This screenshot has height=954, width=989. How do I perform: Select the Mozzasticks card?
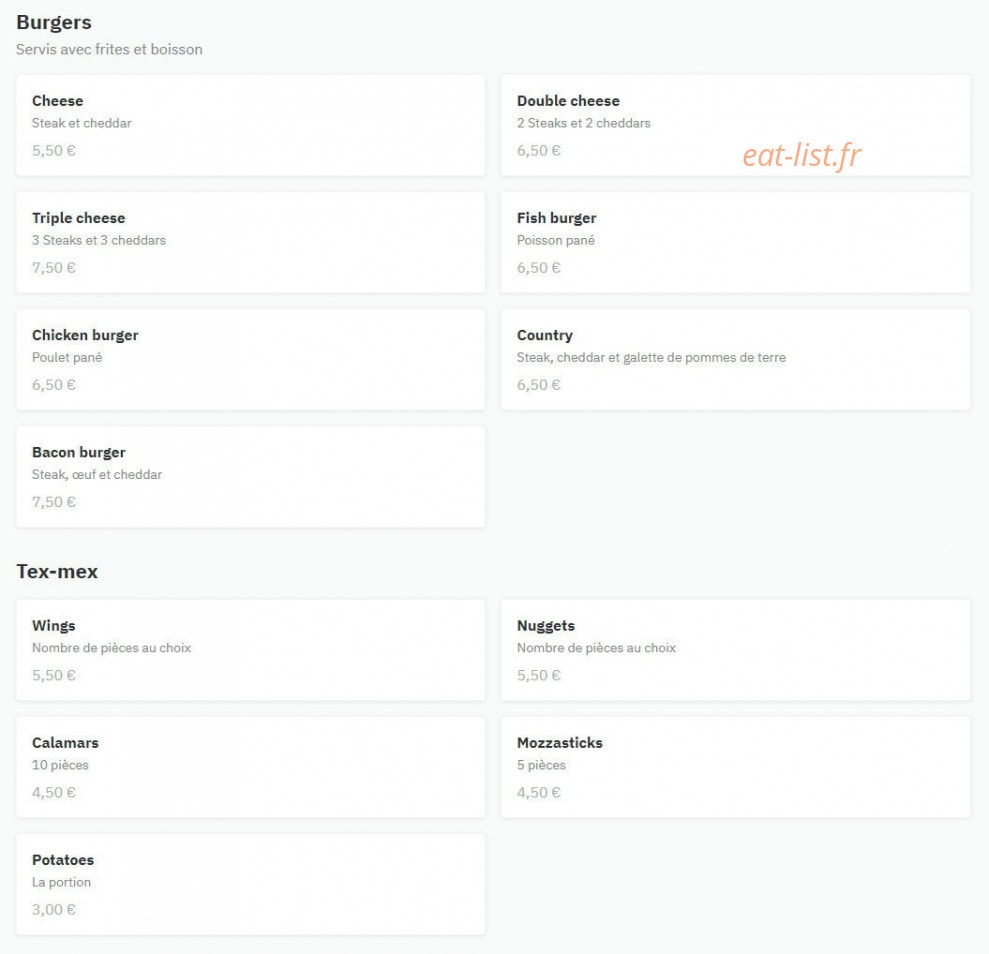coord(735,767)
